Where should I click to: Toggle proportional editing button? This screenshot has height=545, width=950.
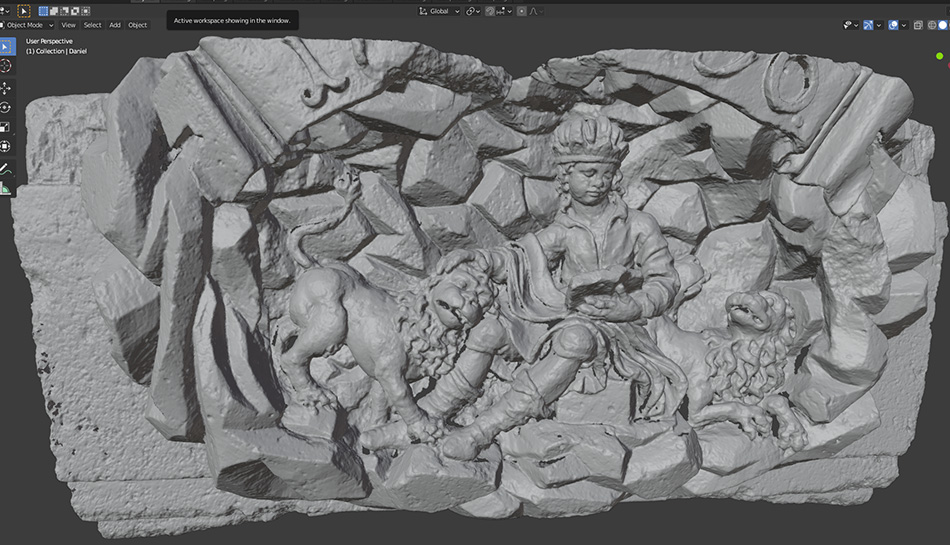pos(522,11)
